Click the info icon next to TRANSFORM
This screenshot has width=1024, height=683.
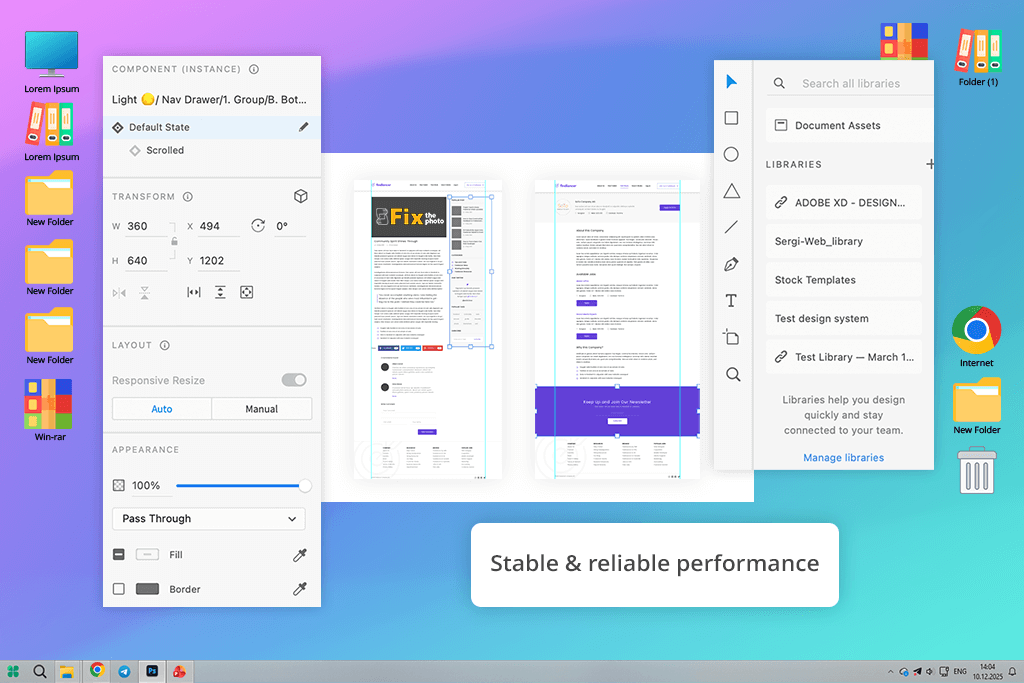coord(187,197)
